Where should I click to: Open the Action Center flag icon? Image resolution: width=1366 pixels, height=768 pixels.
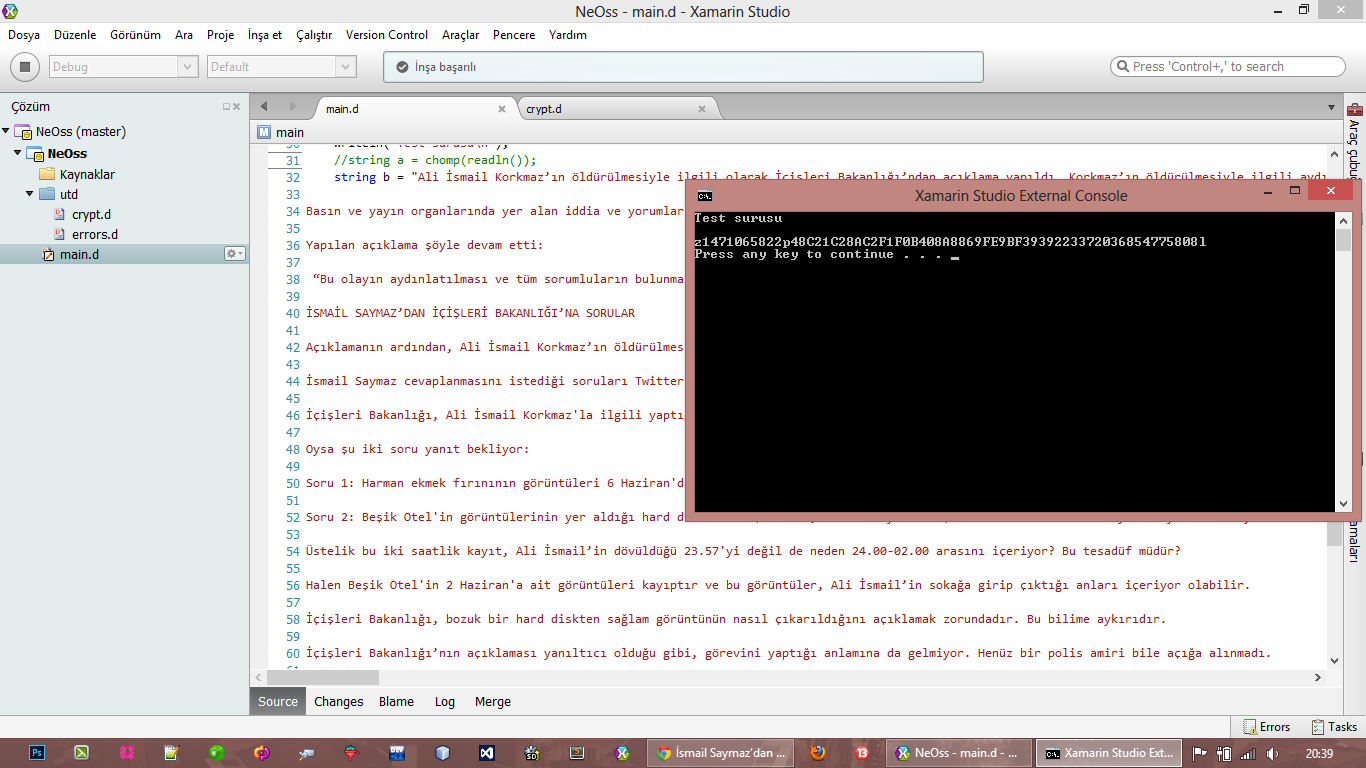1200,753
